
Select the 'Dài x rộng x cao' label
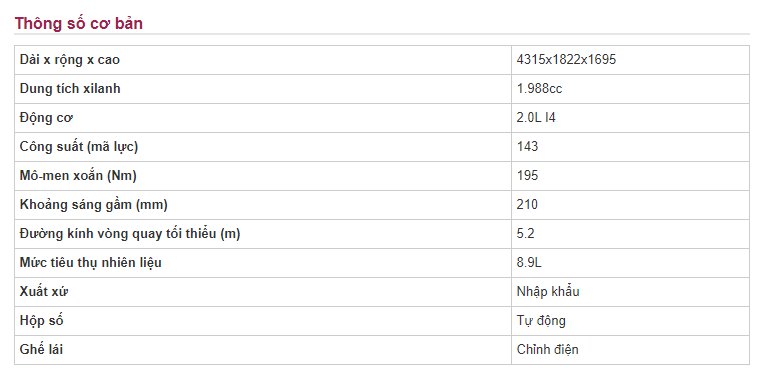click(70, 60)
